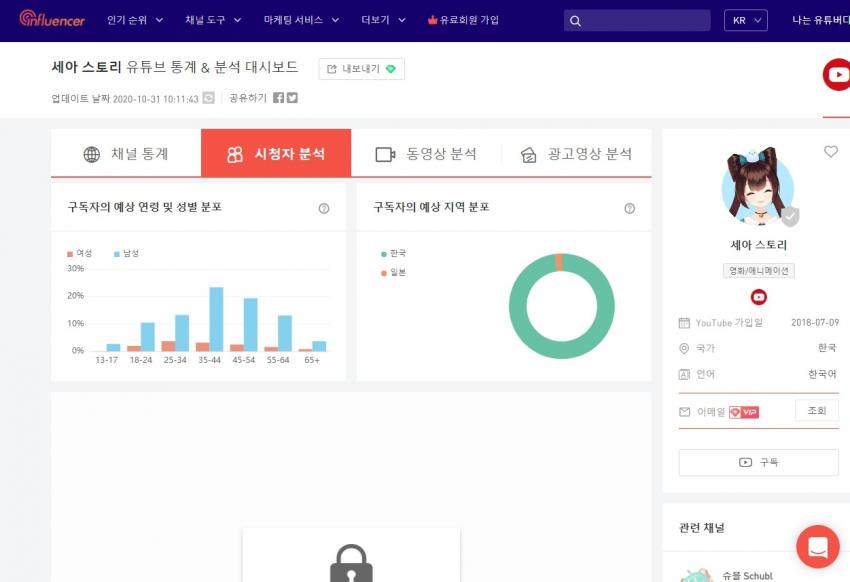The image size is (850, 582).
Task: Toggle the 남성 legend series
Action: click(x=126, y=254)
